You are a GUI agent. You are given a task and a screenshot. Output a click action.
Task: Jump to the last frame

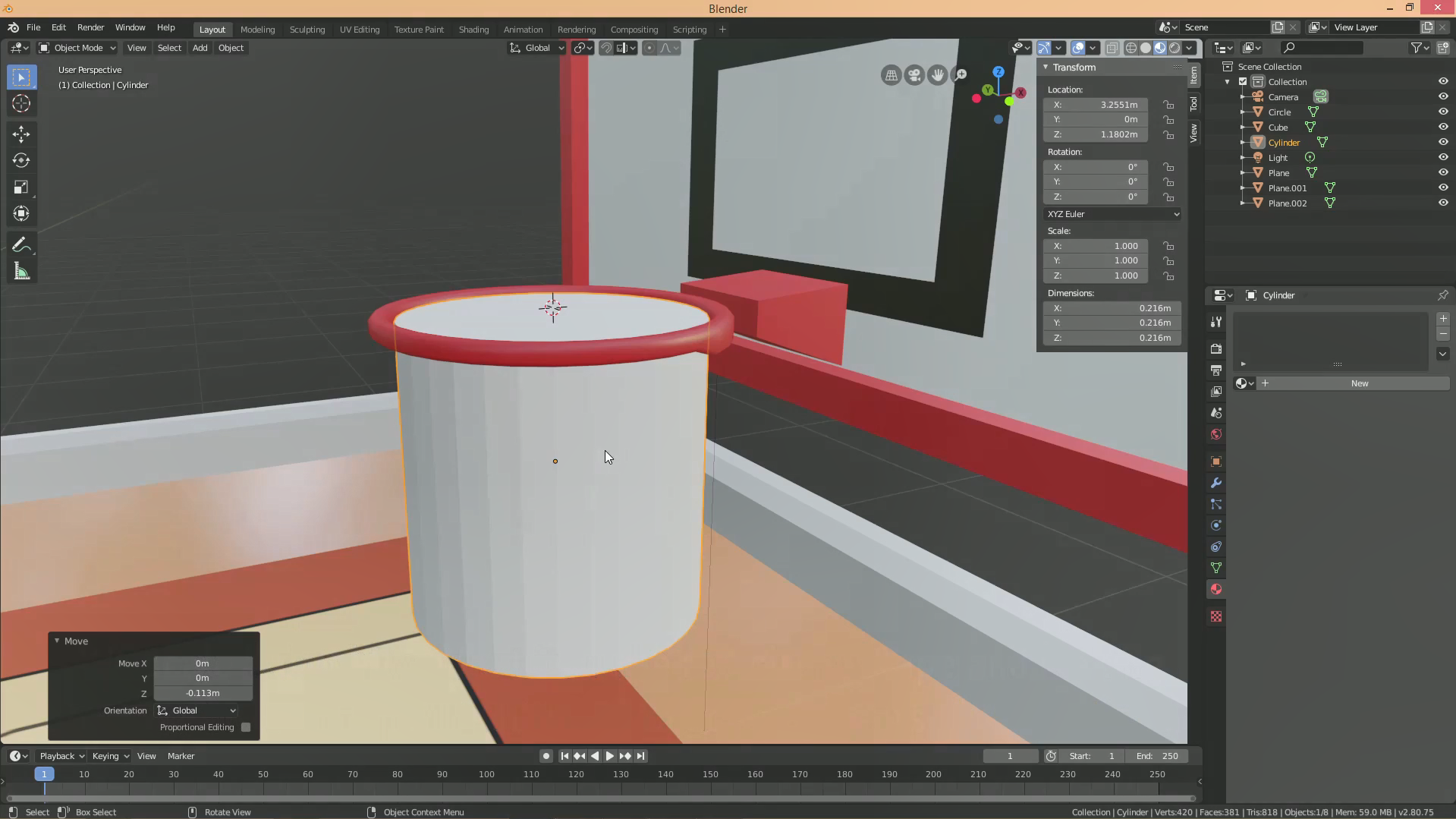(x=640, y=756)
